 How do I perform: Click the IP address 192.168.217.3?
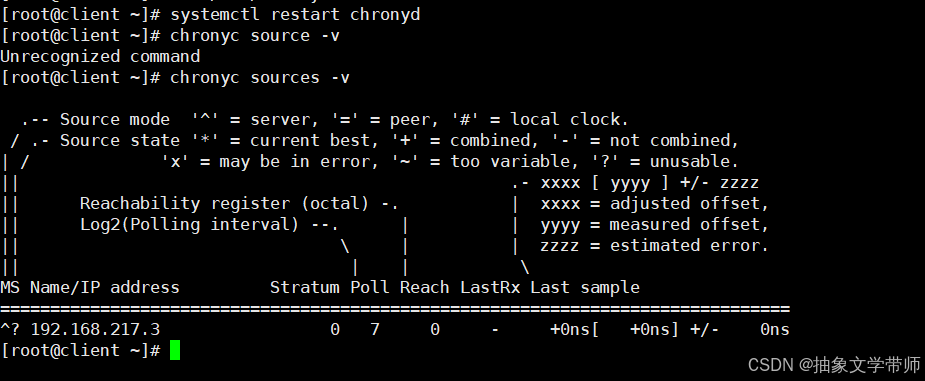pyautogui.click(x=95, y=329)
